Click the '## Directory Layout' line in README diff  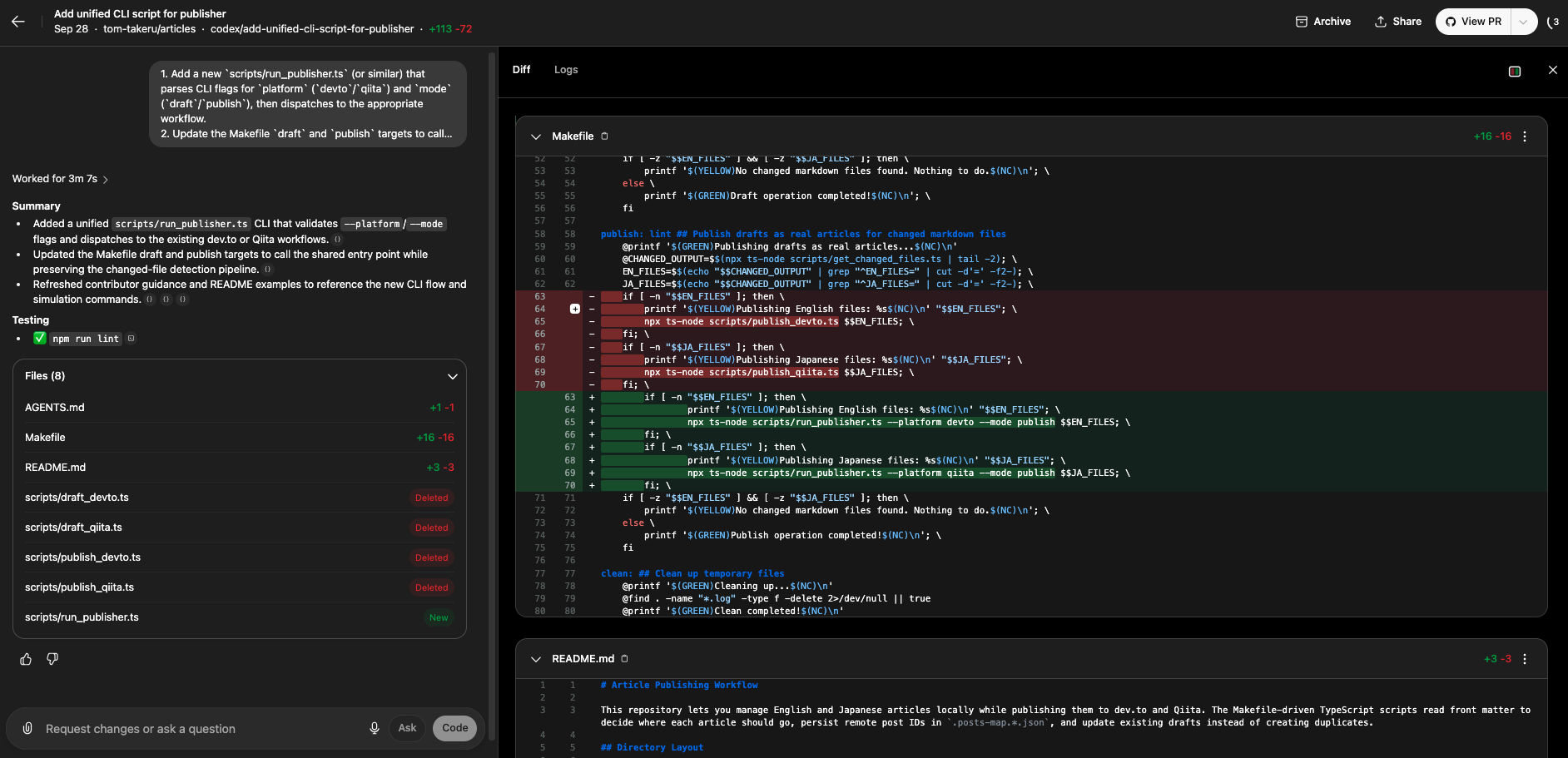click(x=652, y=747)
